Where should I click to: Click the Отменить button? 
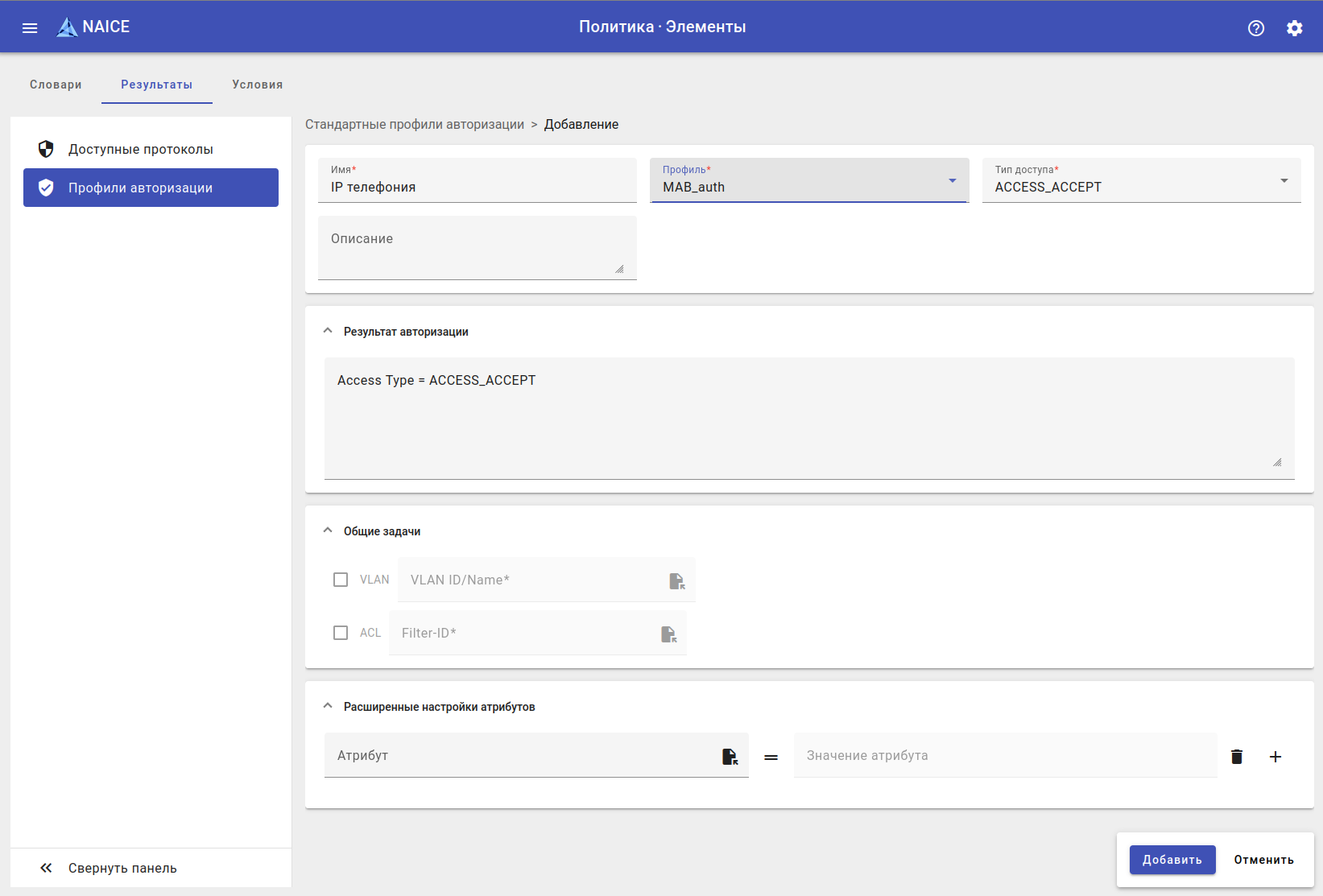point(1263,860)
